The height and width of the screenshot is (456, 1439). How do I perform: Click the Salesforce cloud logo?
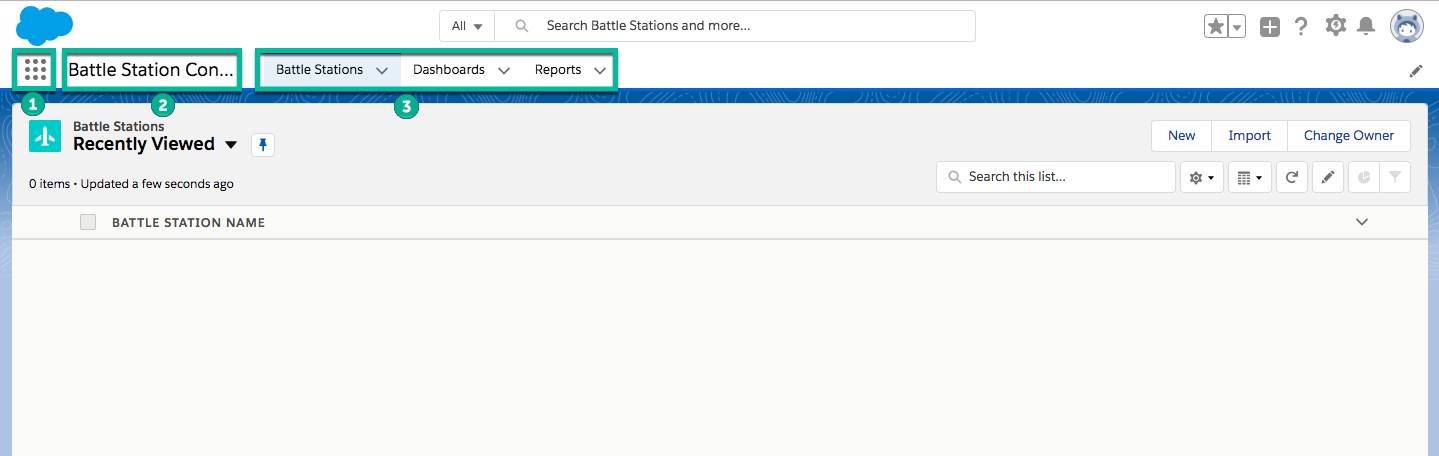point(45,25)
